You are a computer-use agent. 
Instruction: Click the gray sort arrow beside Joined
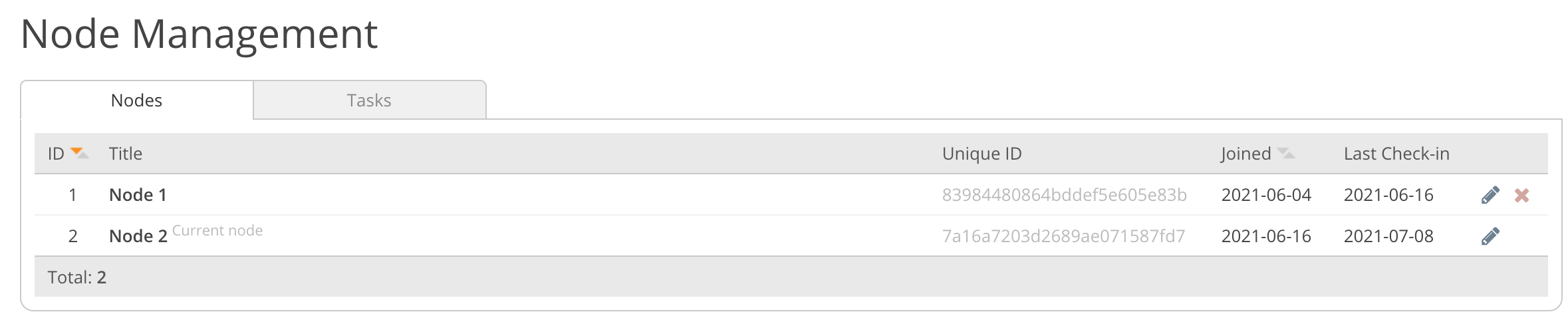(1285, 154)
